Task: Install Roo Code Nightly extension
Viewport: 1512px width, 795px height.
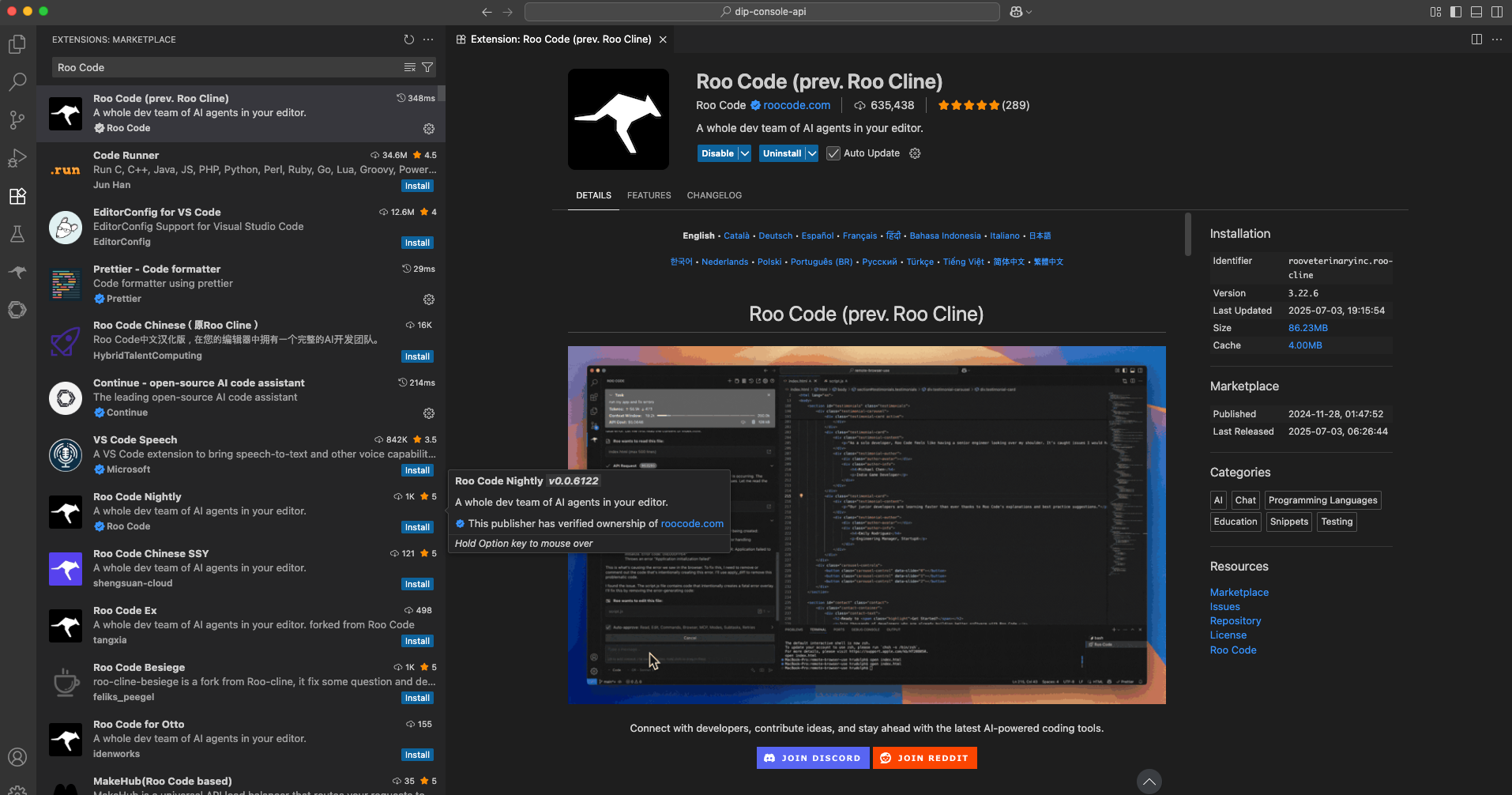Action: click(417, 527)
